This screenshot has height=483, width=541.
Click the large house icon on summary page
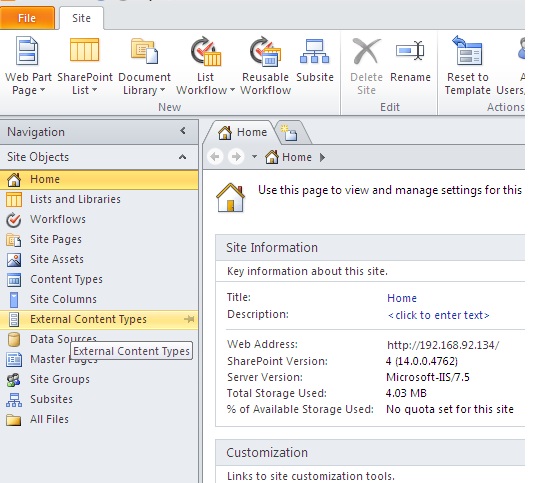(230, 198)
